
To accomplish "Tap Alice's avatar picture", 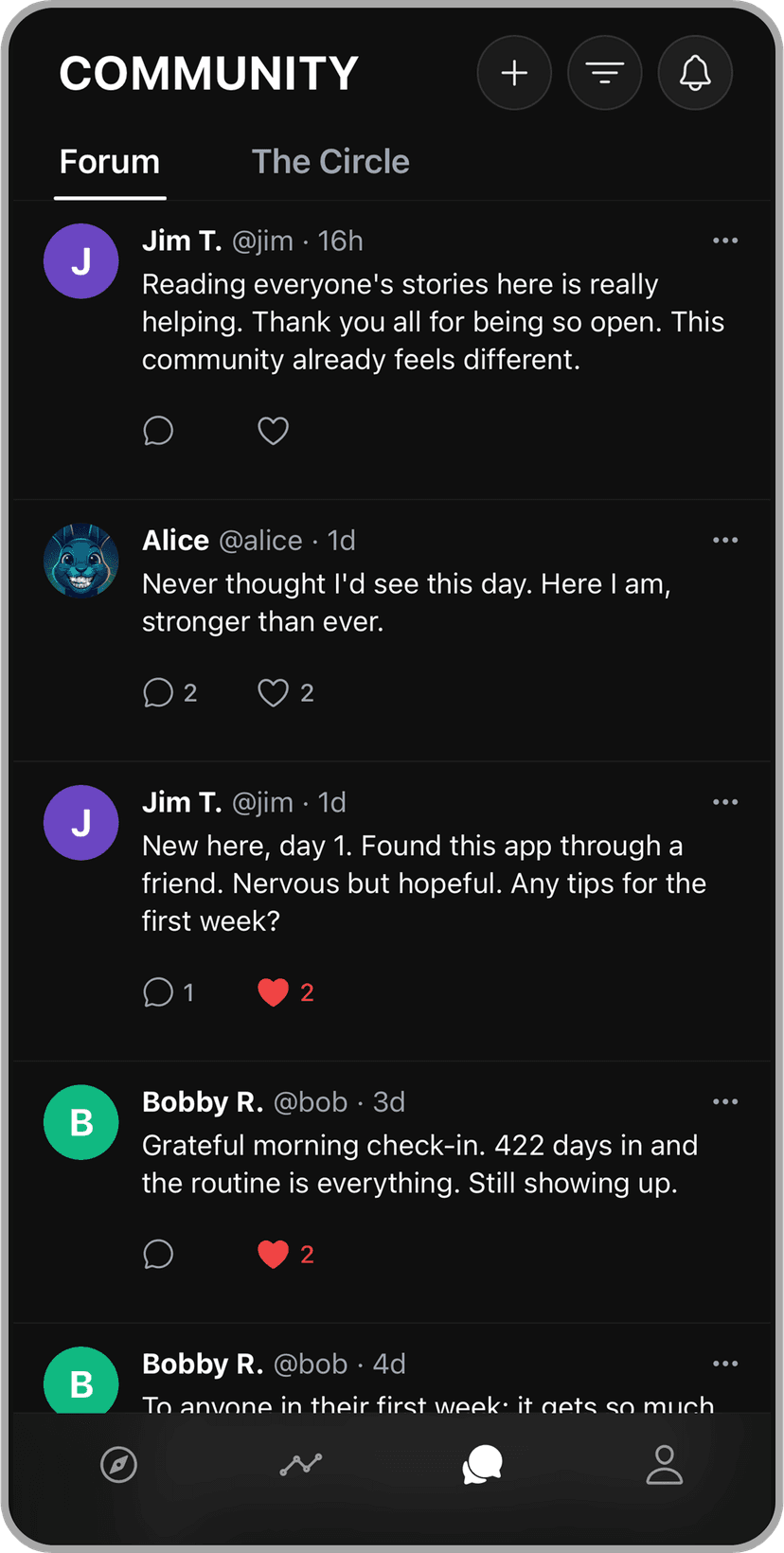I will coord(81,561).
